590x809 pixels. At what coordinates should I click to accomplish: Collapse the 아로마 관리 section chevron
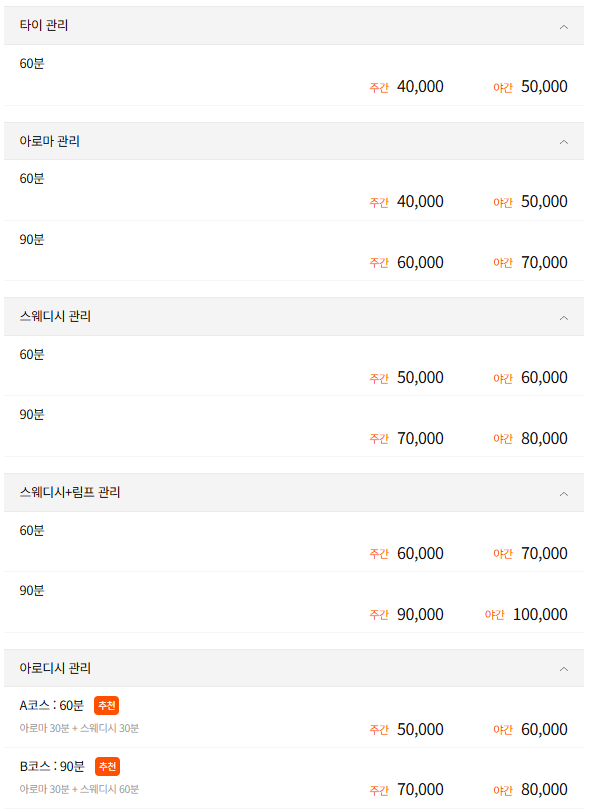[x=563, y=141]
